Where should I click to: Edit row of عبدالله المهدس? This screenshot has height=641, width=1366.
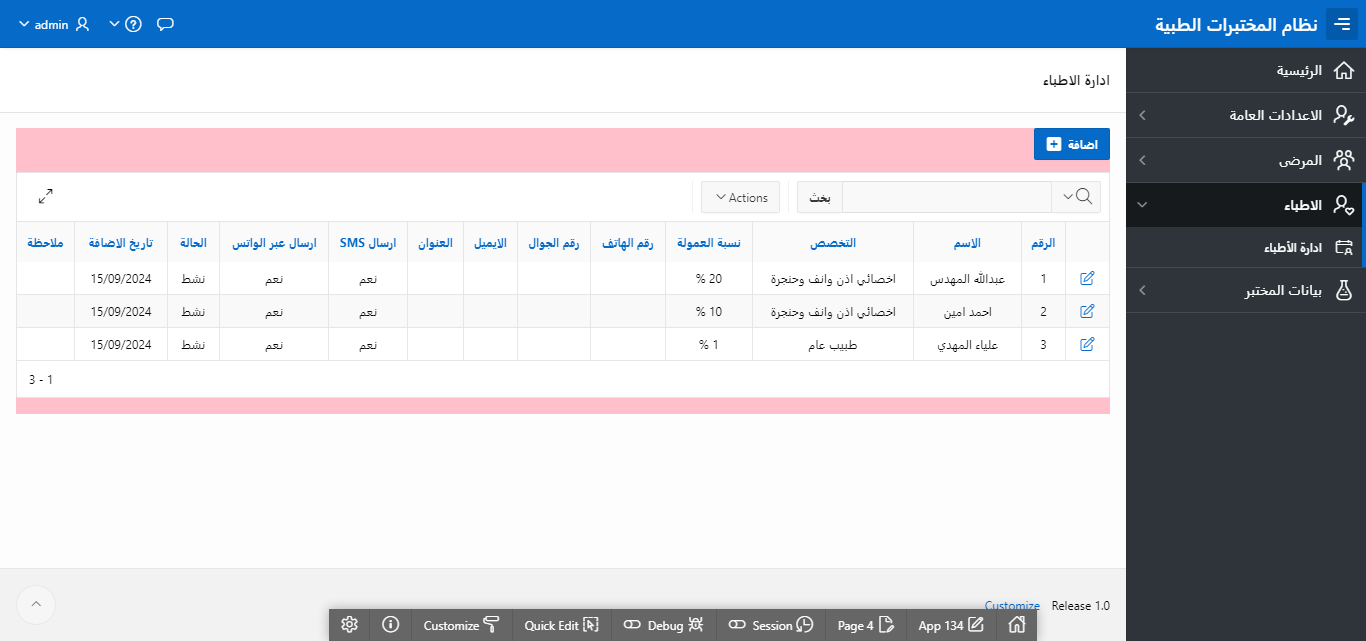click(1087, 279)
